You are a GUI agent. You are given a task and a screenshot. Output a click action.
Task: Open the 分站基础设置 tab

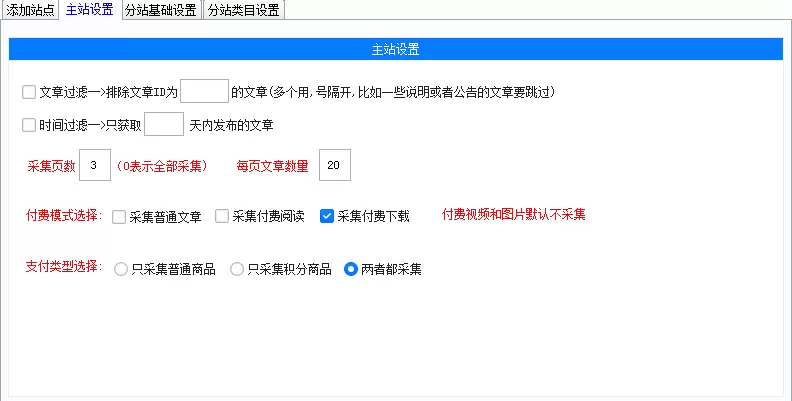tap(161, 10)
